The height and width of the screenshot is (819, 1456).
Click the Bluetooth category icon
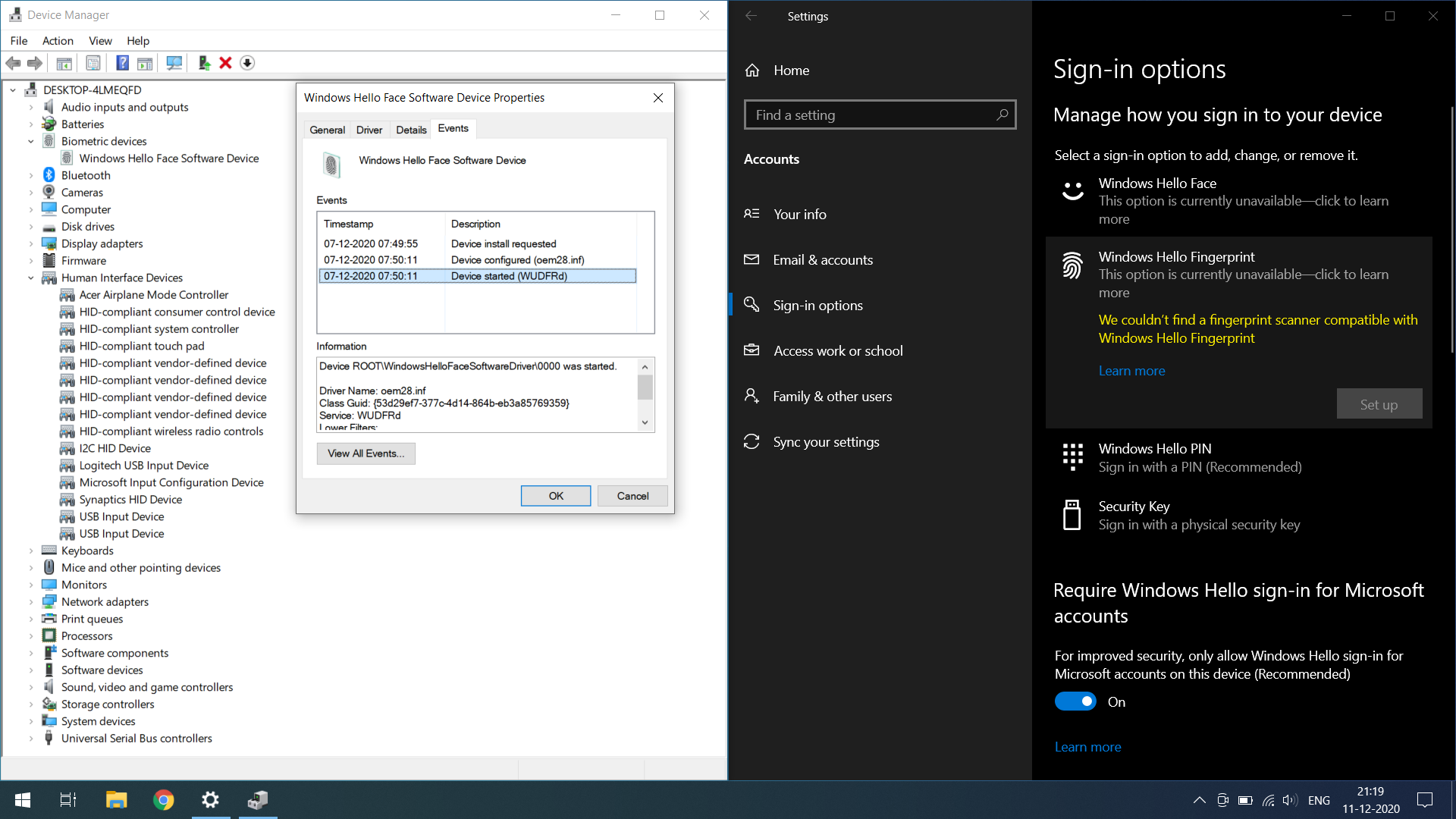(x=49, y=175)
